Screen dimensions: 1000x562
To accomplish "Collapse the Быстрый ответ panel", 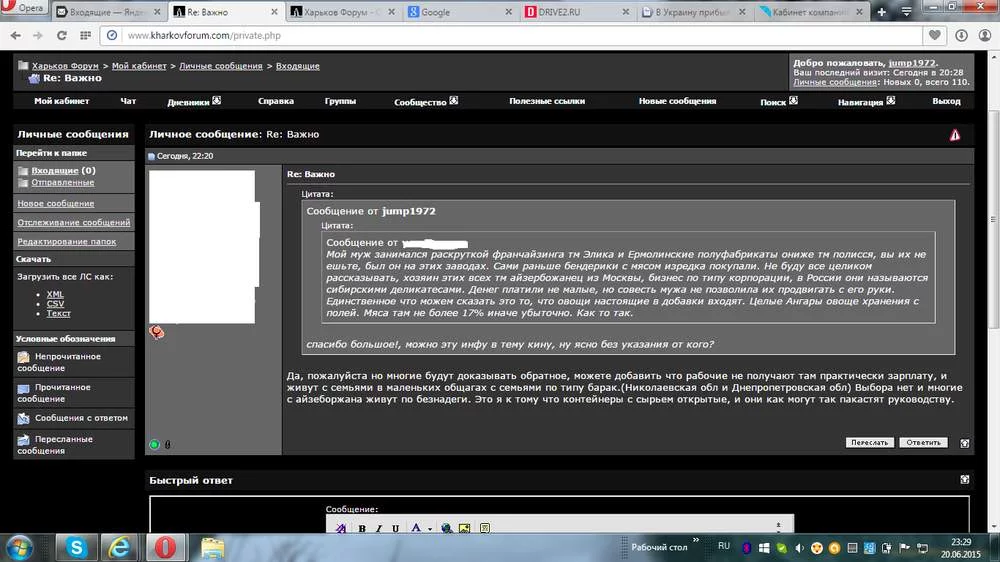I will [x=964, y=480].
